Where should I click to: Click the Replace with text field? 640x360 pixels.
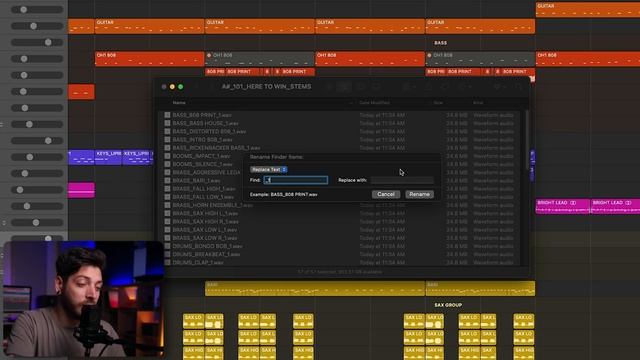(x=402, y=180)
